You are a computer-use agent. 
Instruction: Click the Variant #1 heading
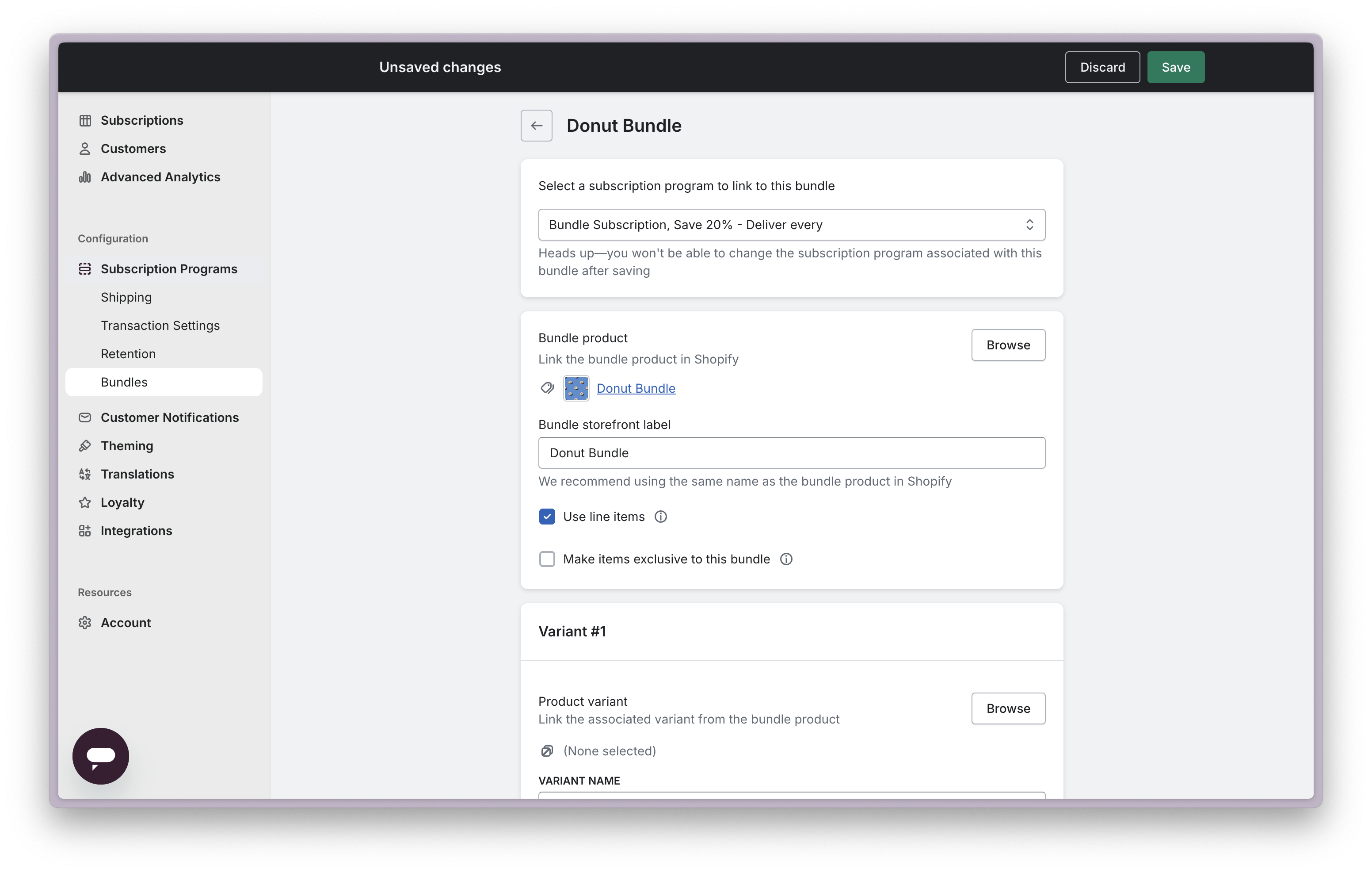click(x=572, y=631)
